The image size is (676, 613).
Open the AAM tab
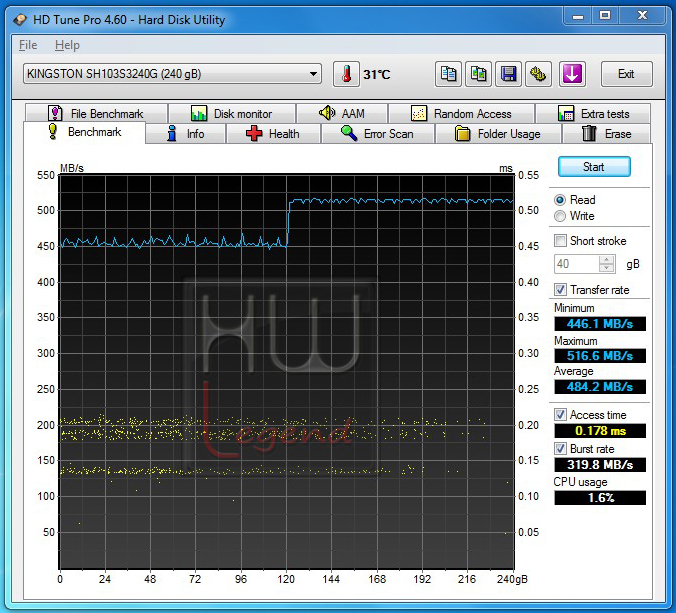coord(342,114)
